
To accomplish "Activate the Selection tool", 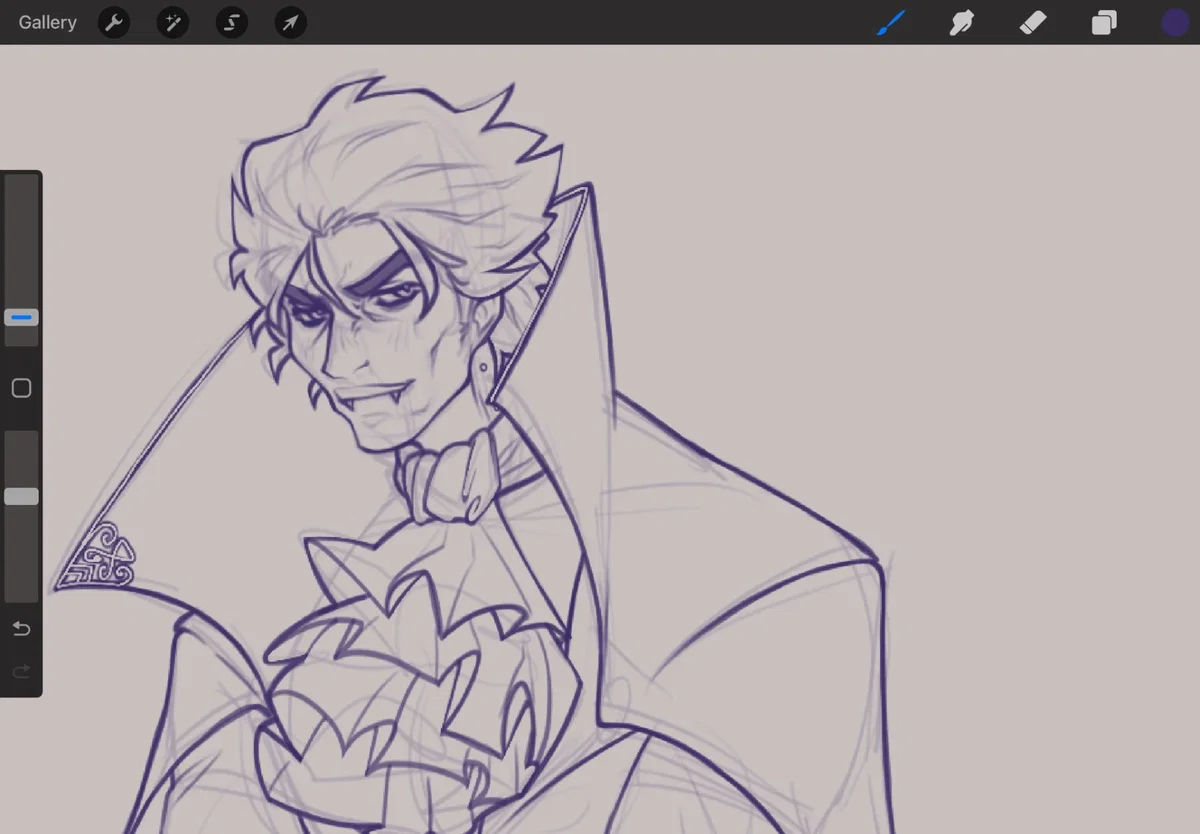I will click(x=232, y=22).
